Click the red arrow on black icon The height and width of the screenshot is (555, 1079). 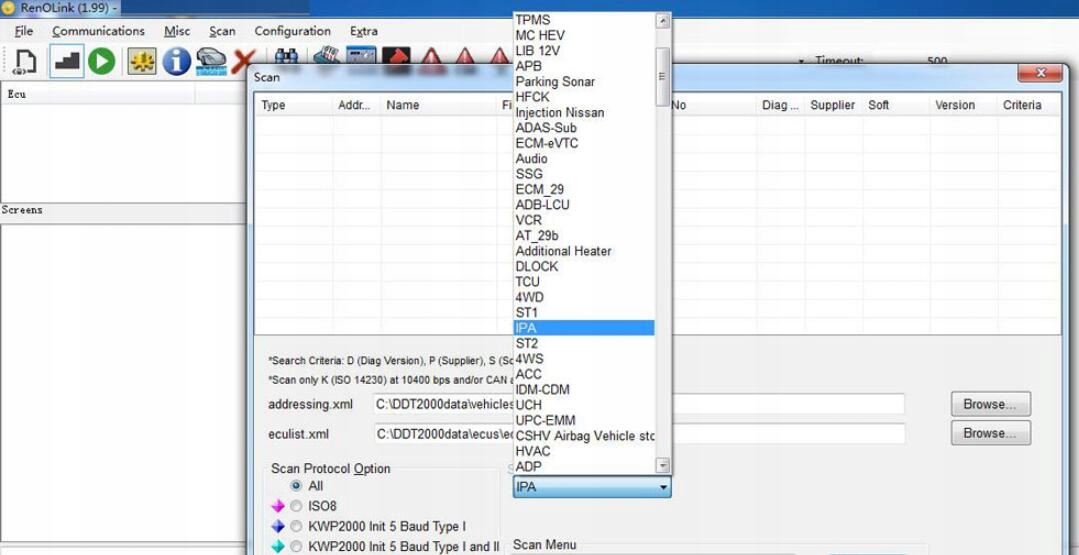click(396, 56)
